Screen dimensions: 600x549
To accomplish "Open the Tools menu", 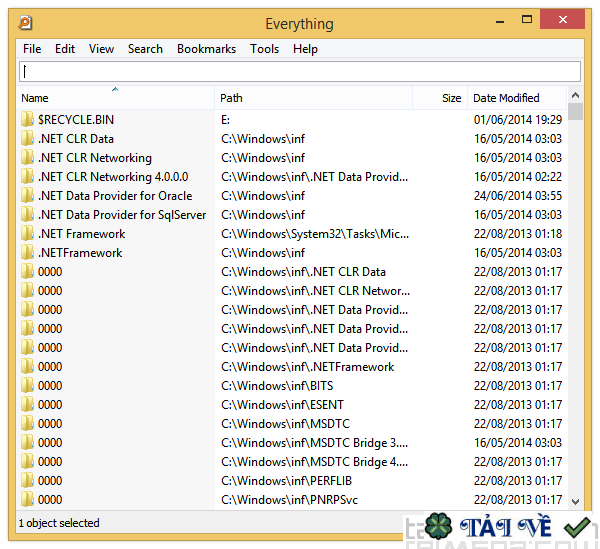I will (264, 49).
